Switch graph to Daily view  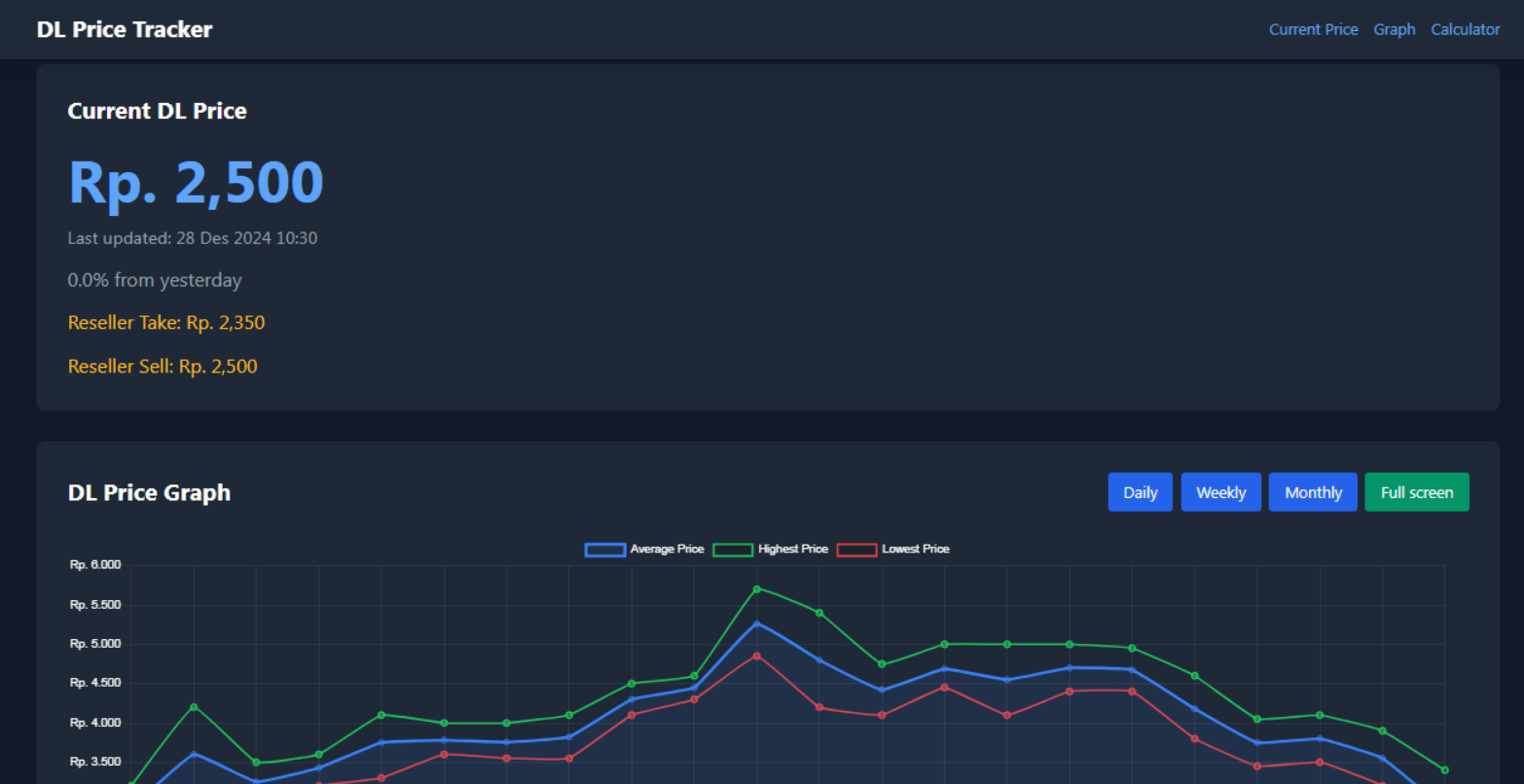click(1140, 492)
